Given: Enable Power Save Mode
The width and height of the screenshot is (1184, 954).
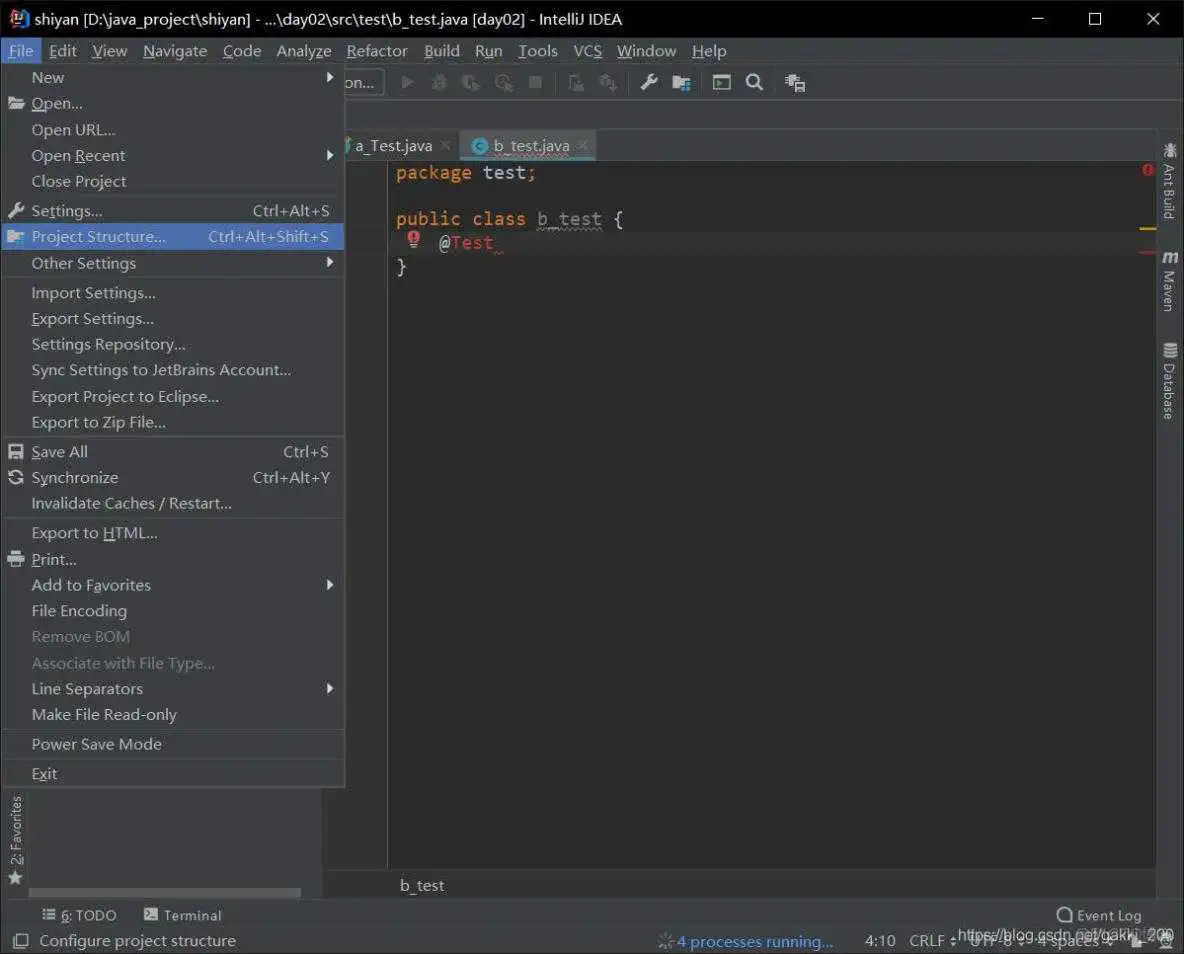Looking at the screenshot, I should pyautogui.click(x=96, y=744).
